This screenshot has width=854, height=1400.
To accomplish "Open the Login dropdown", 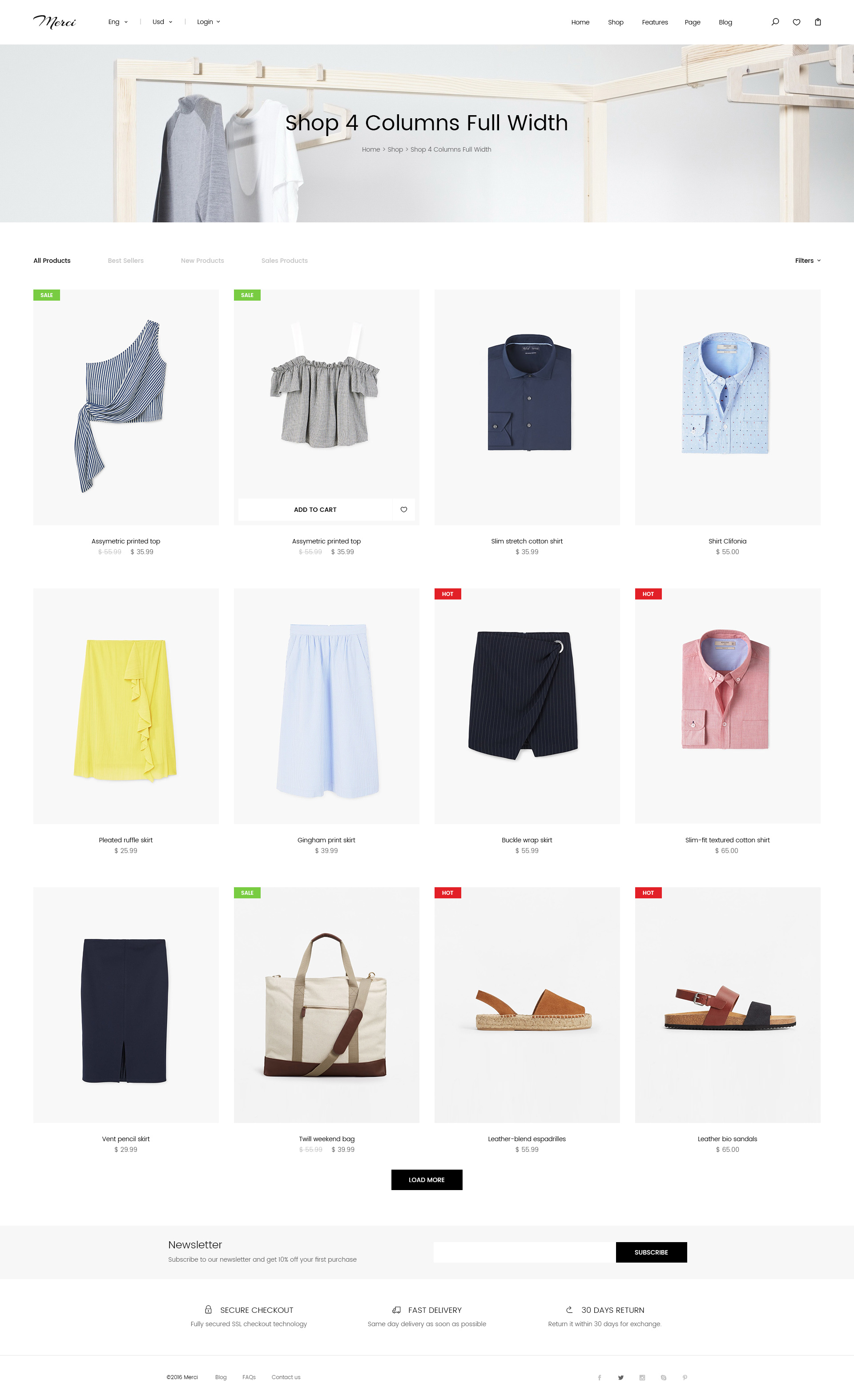I will pos(208,22).
